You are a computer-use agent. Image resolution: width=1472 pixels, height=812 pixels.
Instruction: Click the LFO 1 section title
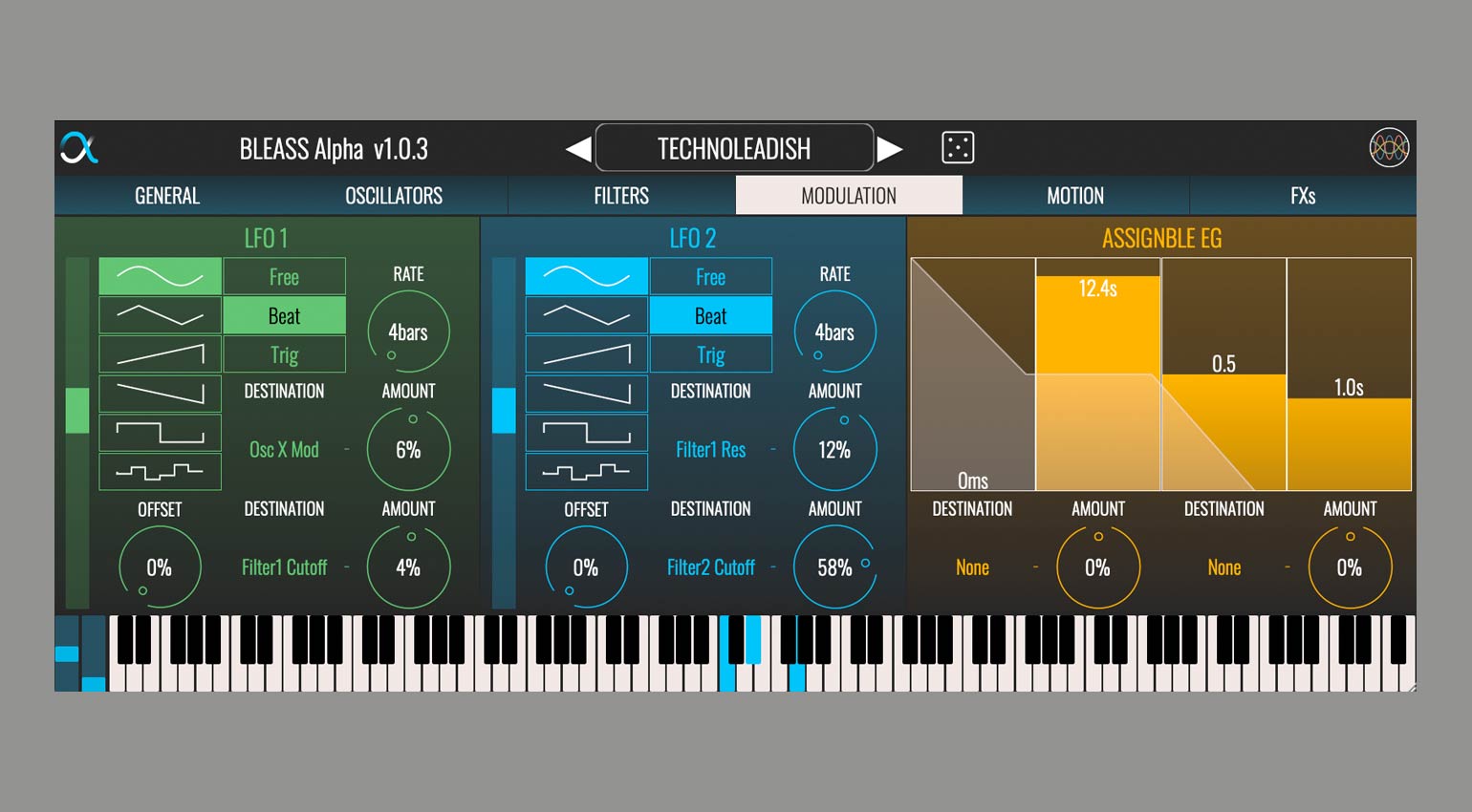point(266,238)
